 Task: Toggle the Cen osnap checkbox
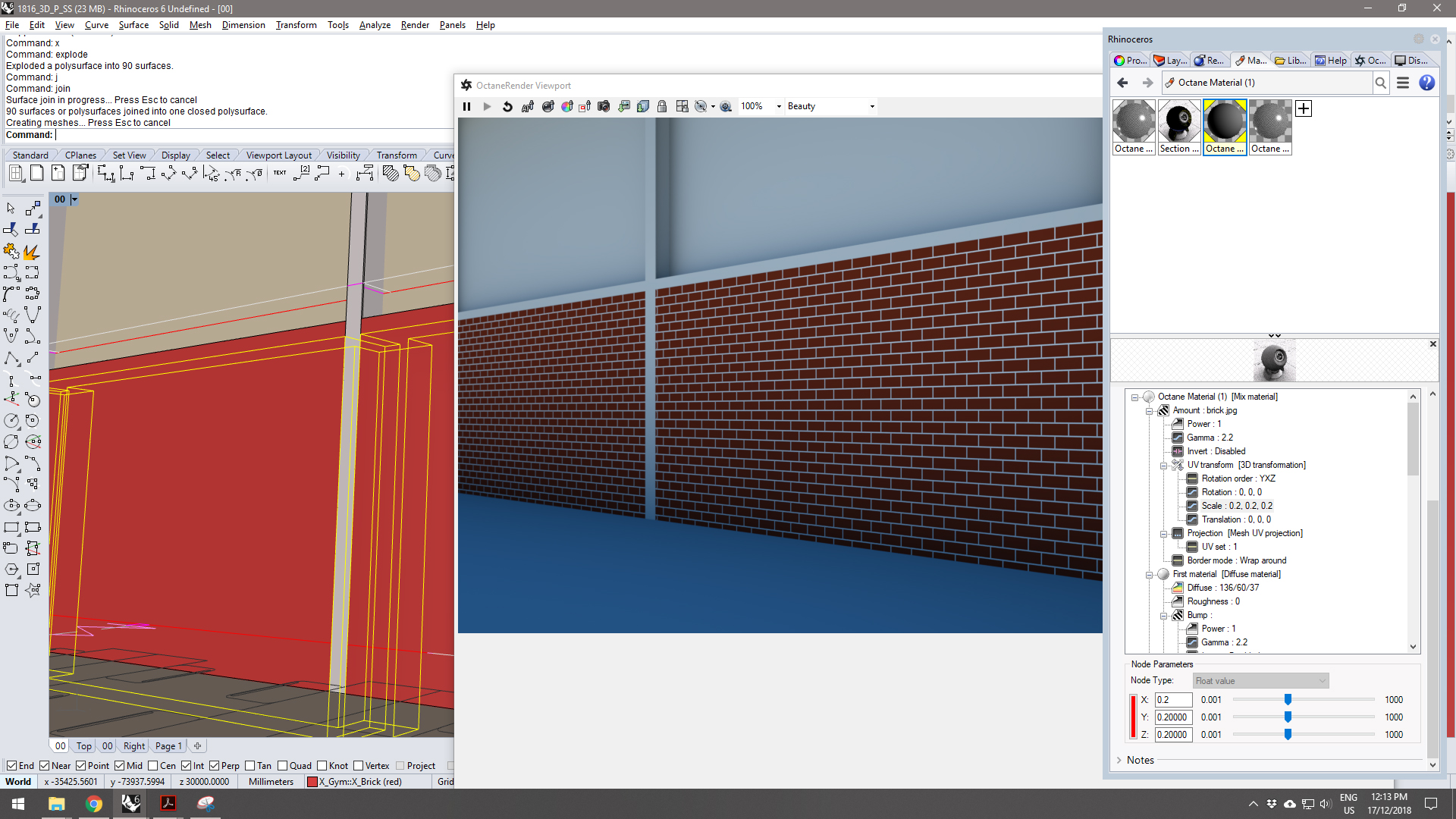pyautogui.click(x=153, y=766)
